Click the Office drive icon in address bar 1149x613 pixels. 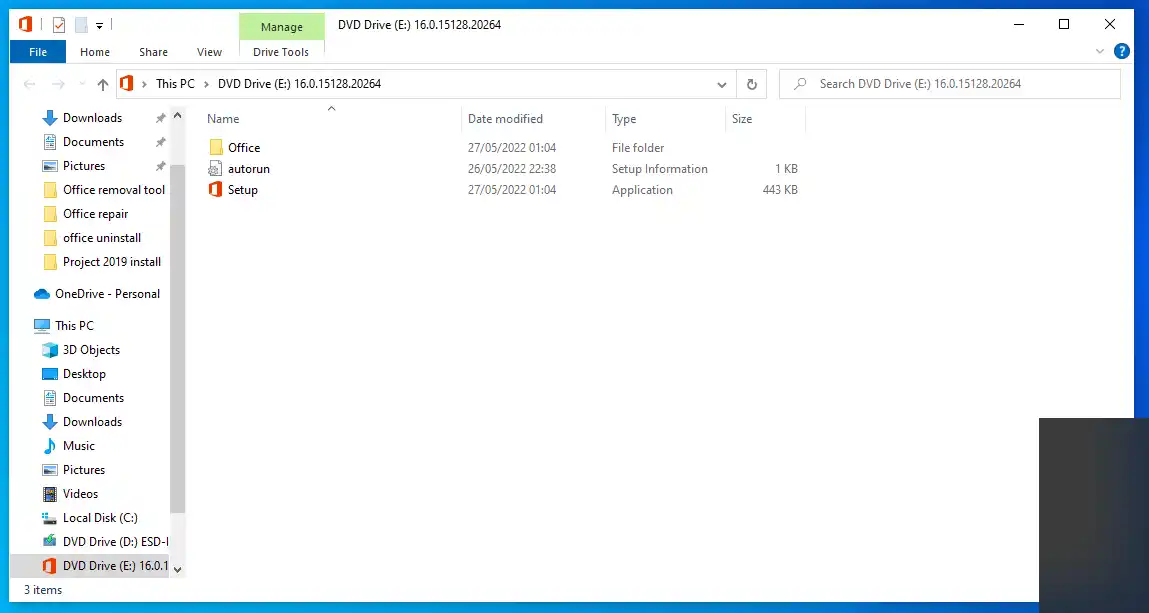(x=126, y=83)
